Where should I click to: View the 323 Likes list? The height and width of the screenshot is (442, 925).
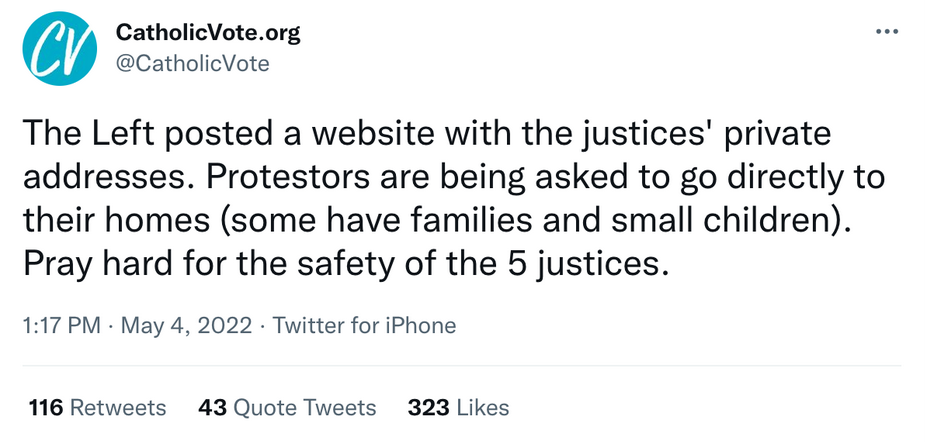(x=458, y=408)
